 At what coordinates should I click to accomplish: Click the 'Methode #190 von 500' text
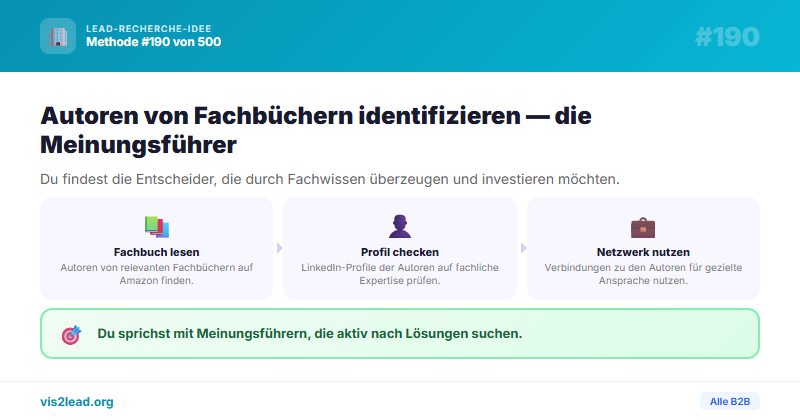[154, 42]
